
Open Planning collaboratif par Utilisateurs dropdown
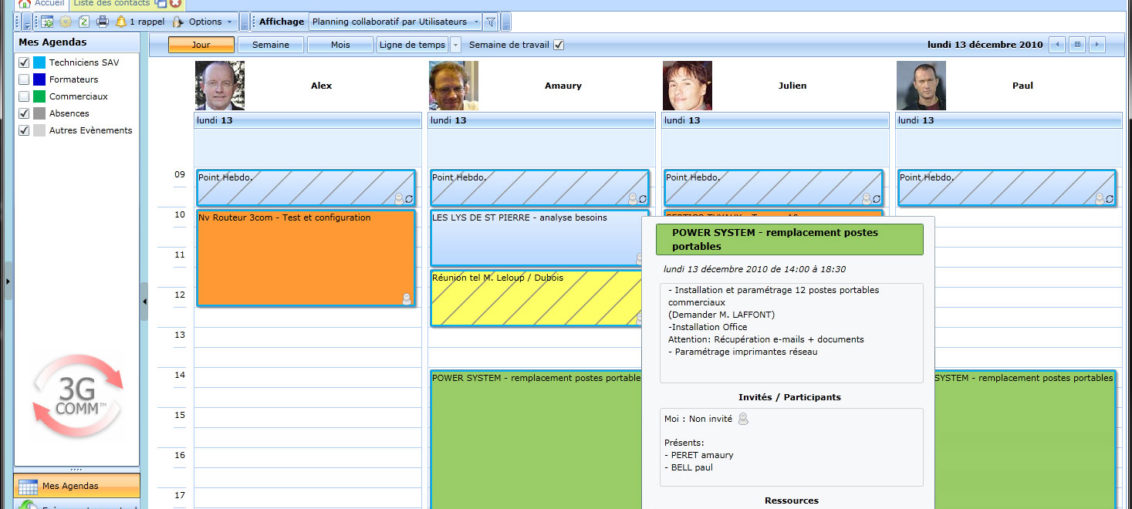394,22
